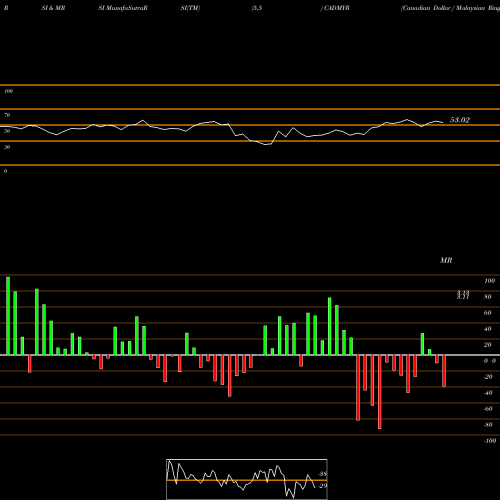Click the -60 label on MR axis

(x=488, y=409)
